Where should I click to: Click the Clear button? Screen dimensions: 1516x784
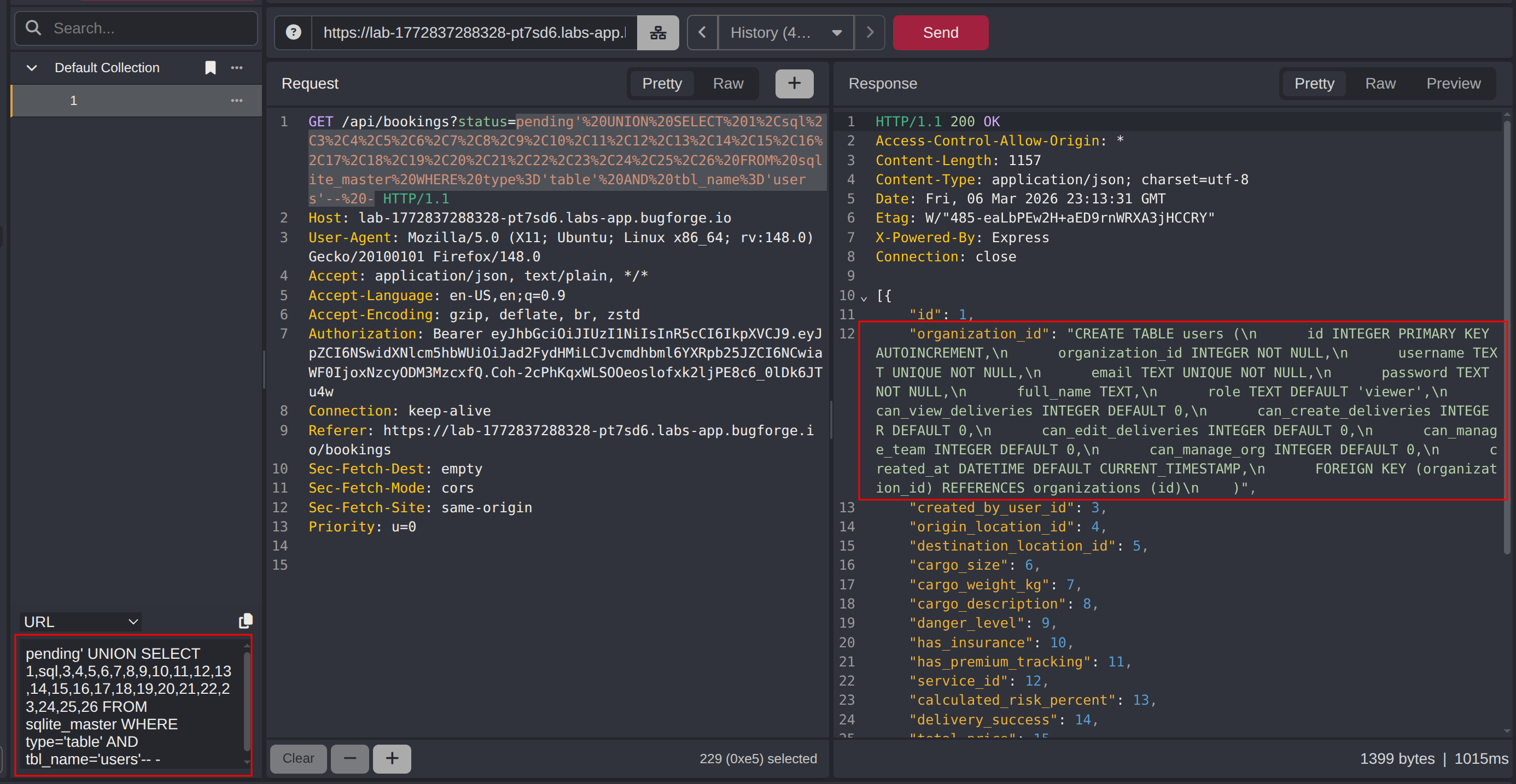pyautogui.click(x=298, y=758)
